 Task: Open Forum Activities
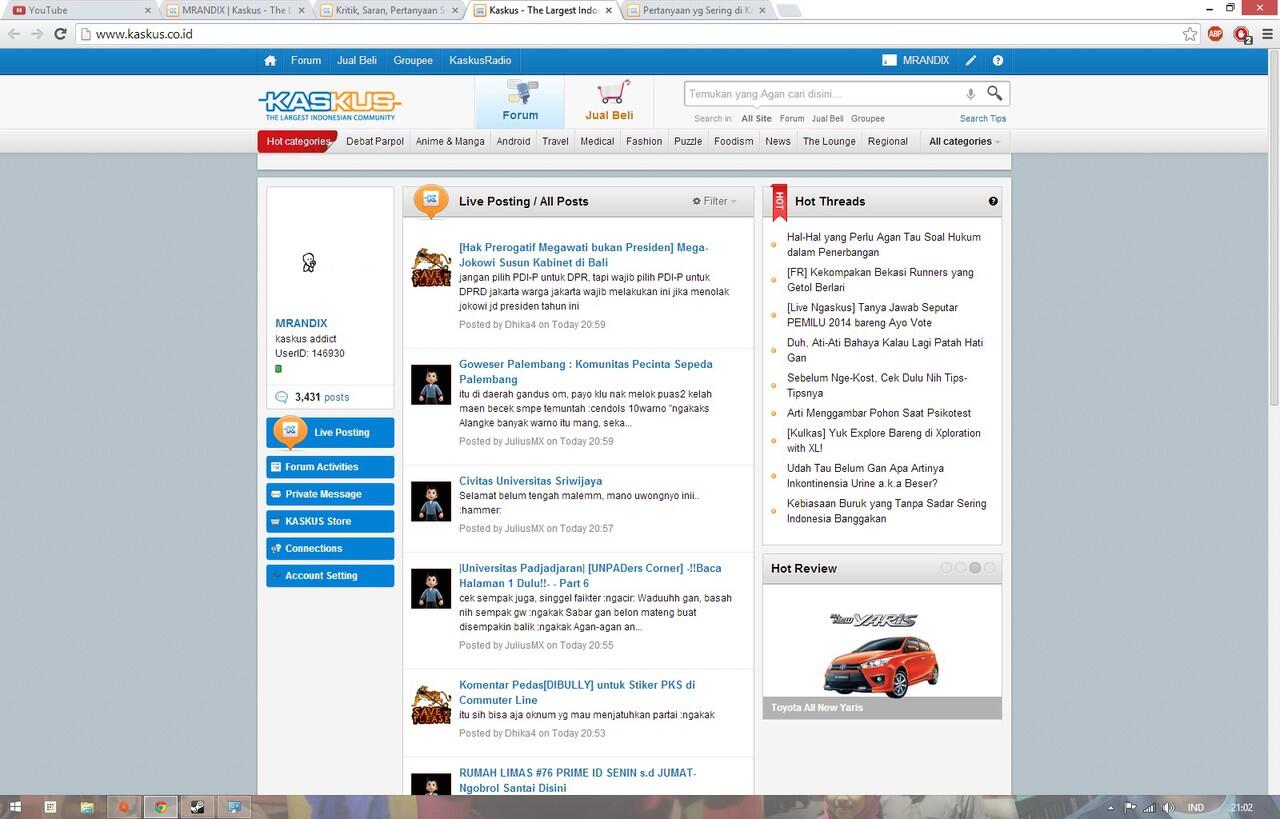click(x=330, y=467)
